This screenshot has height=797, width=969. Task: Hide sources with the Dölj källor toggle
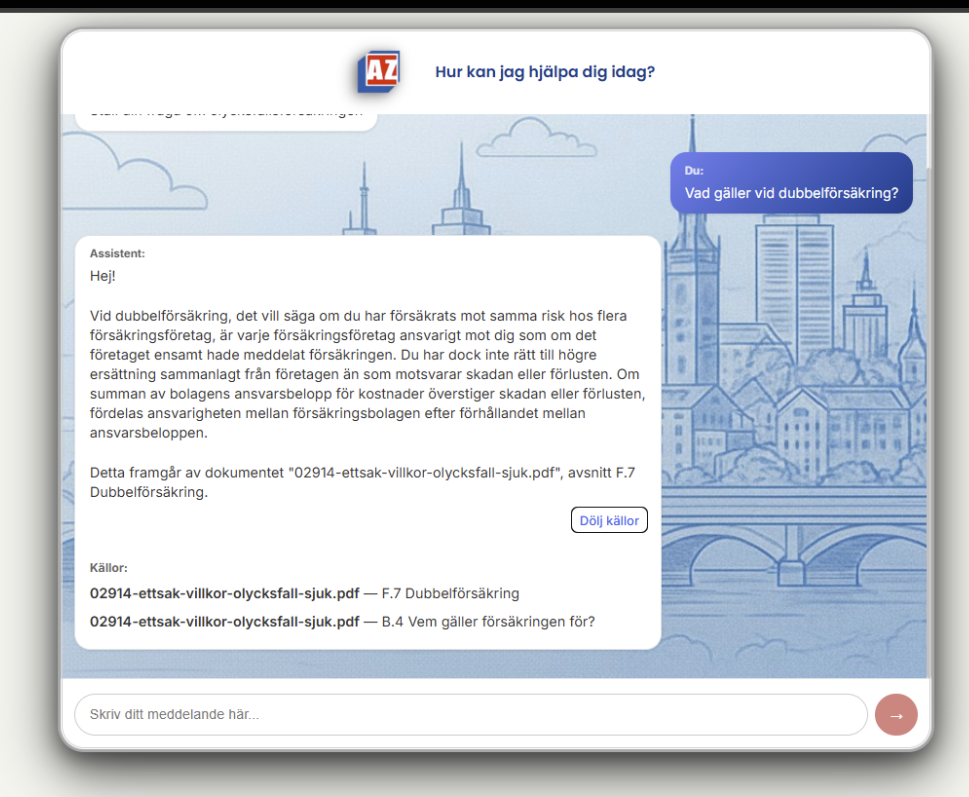609,520
